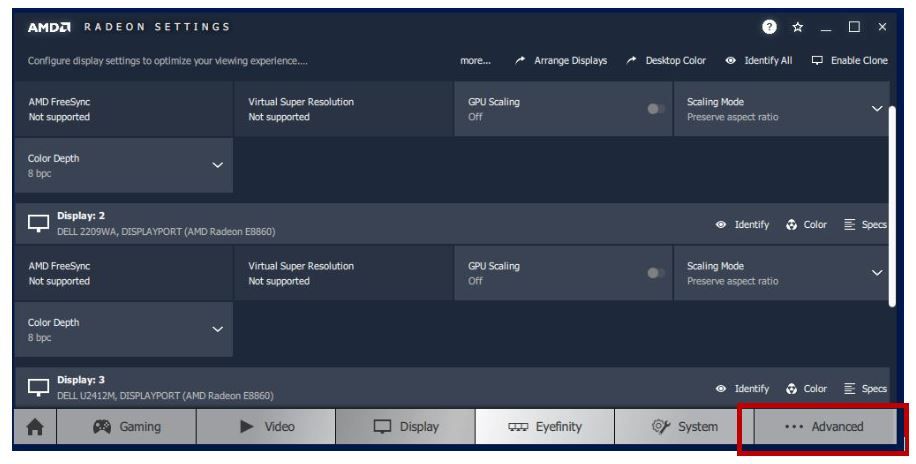
Task: Open the Eyefinity tab
Action: coord(545,427)
